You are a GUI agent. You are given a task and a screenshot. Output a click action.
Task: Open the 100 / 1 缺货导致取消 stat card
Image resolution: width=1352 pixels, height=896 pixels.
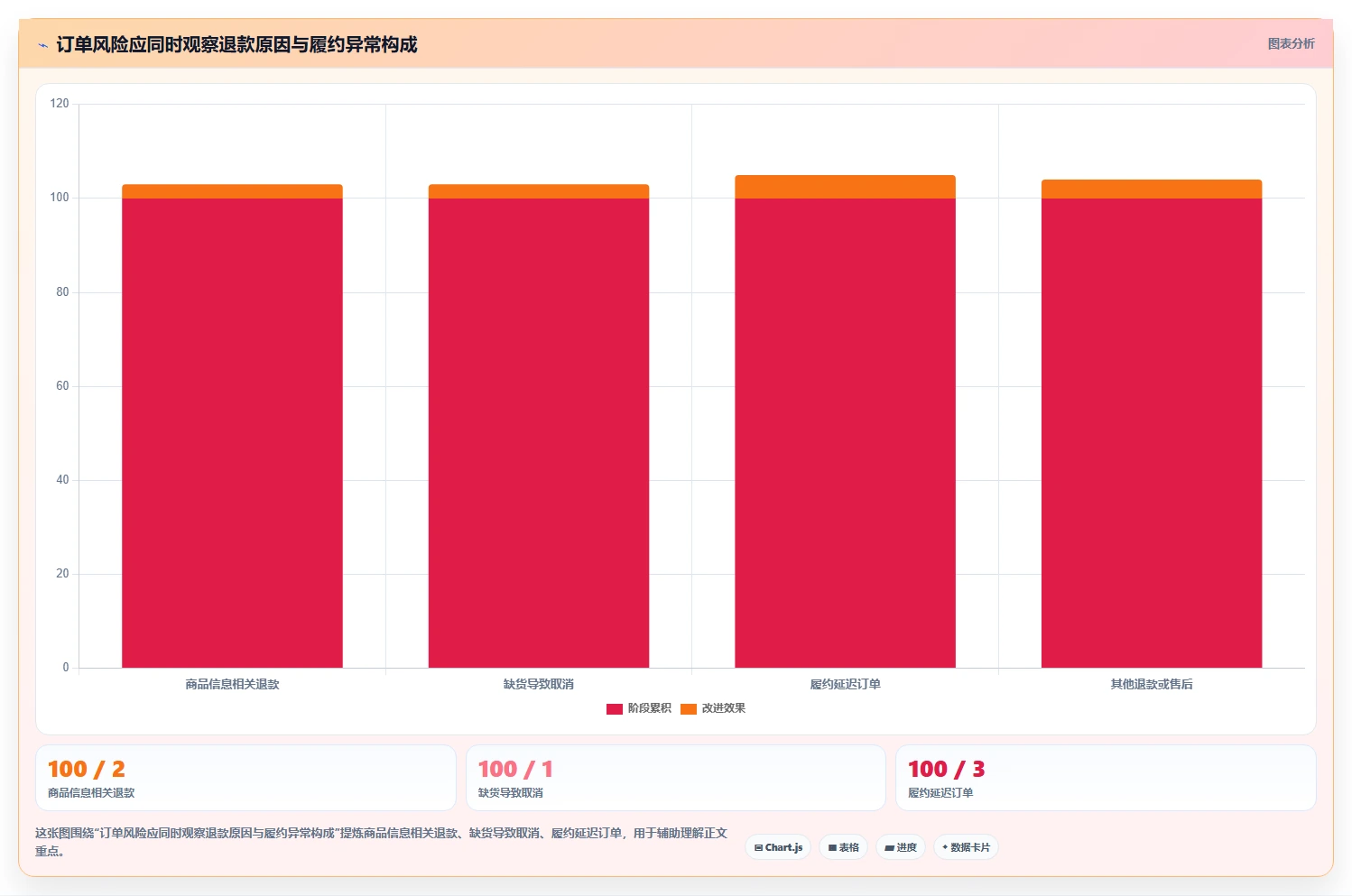point(675,778)
